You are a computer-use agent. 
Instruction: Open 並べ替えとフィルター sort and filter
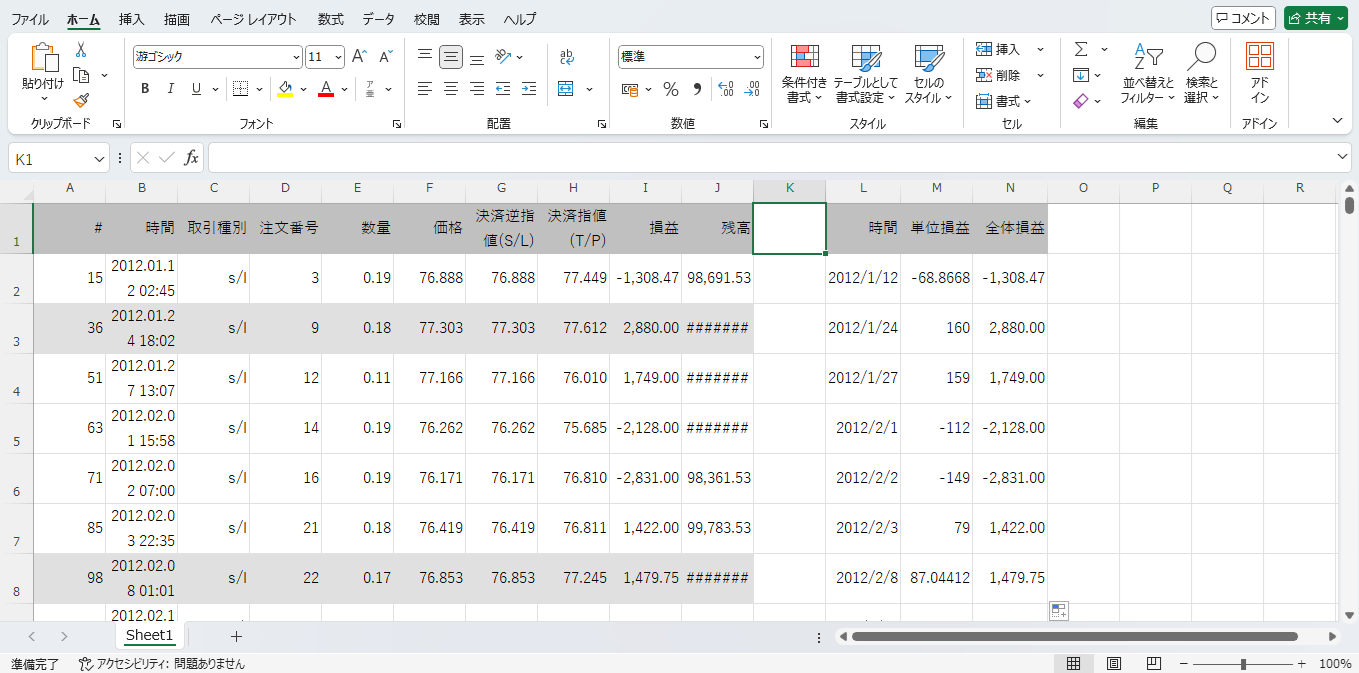tap(1148, 75)
